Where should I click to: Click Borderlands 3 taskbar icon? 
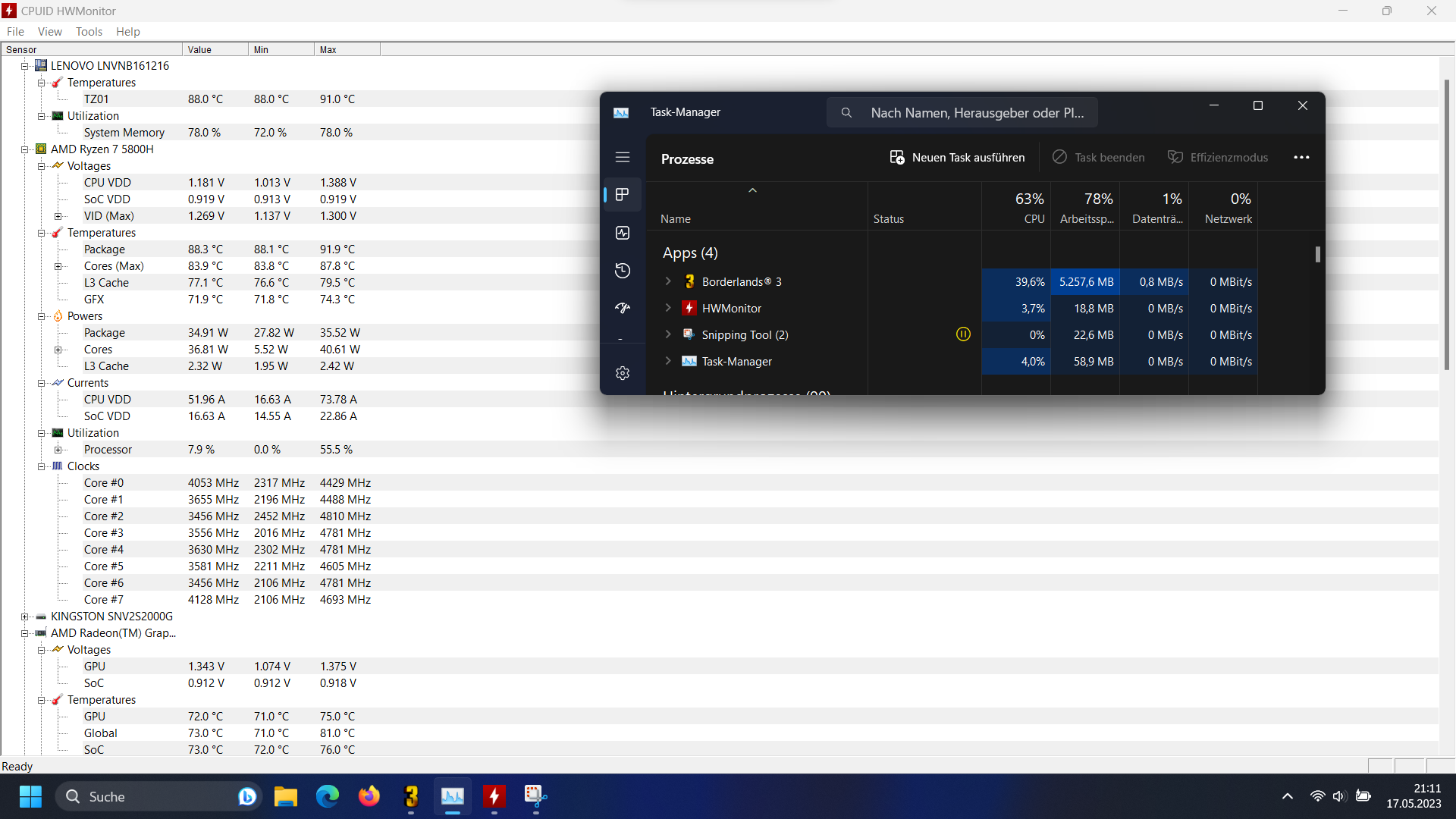[411, 796]
